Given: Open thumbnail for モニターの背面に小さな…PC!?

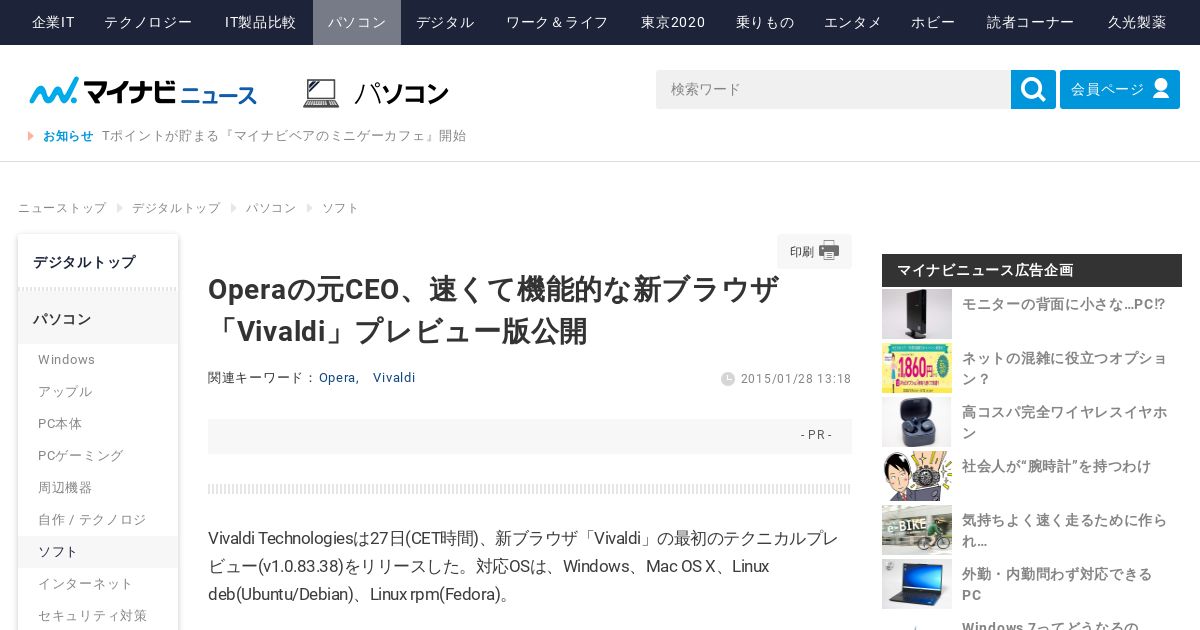Looking at the screenshot, I should coord(917,314).
